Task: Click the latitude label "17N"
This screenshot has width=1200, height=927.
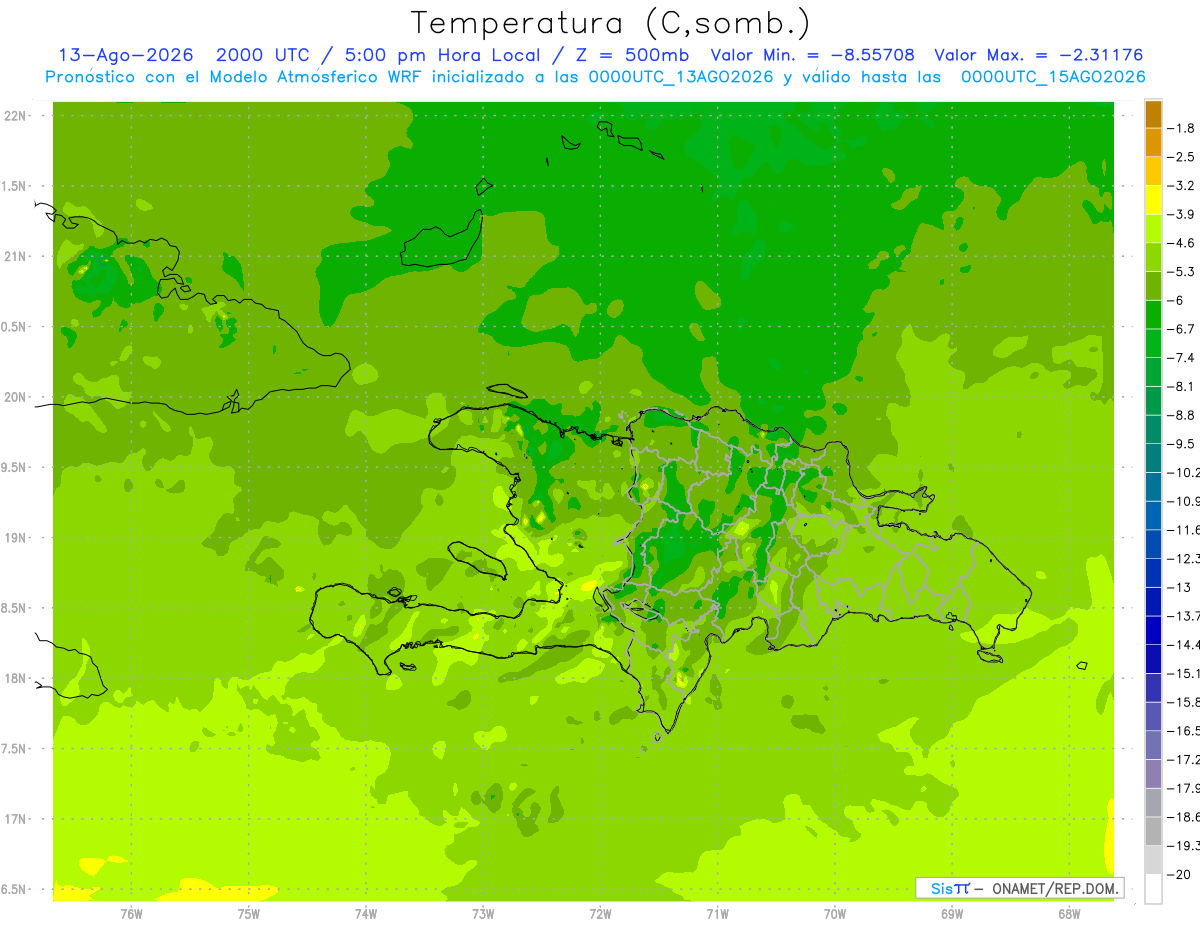Action: pyautogui.click(x=15, y=819)
